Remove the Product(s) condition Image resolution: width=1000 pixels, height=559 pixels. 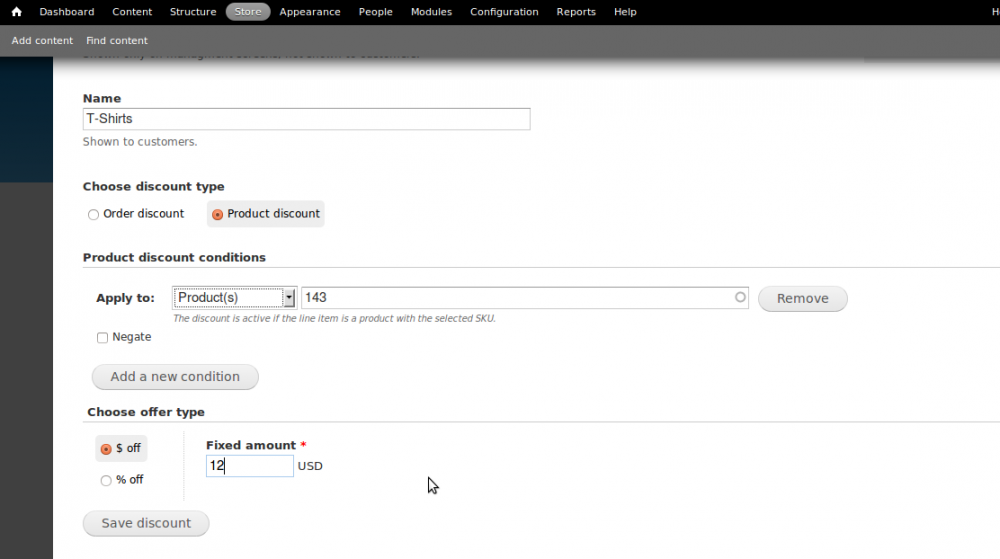(802, 298)
